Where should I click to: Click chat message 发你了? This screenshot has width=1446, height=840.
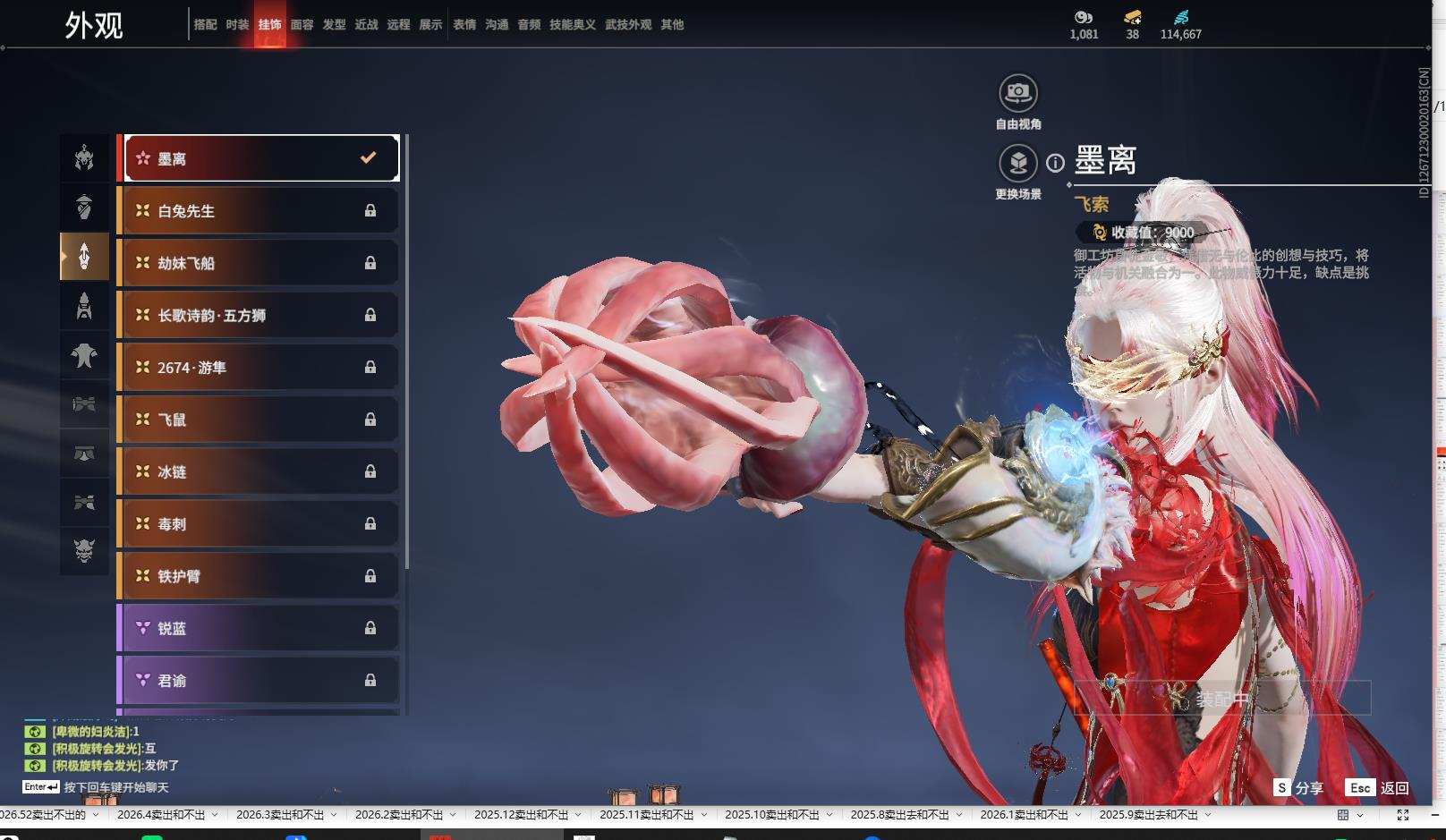[x=162, y=766]
